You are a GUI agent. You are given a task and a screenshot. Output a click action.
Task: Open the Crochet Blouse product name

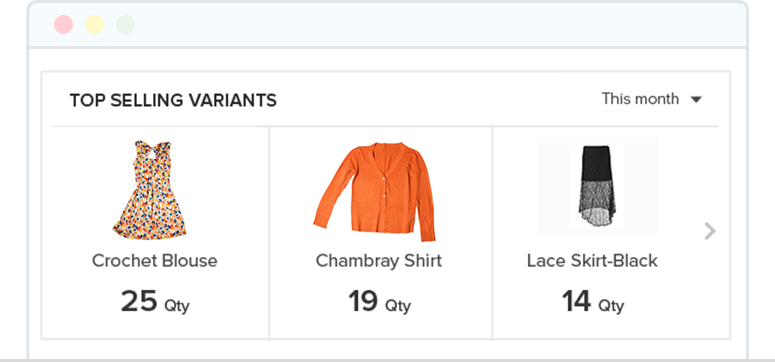pos(155,261)
